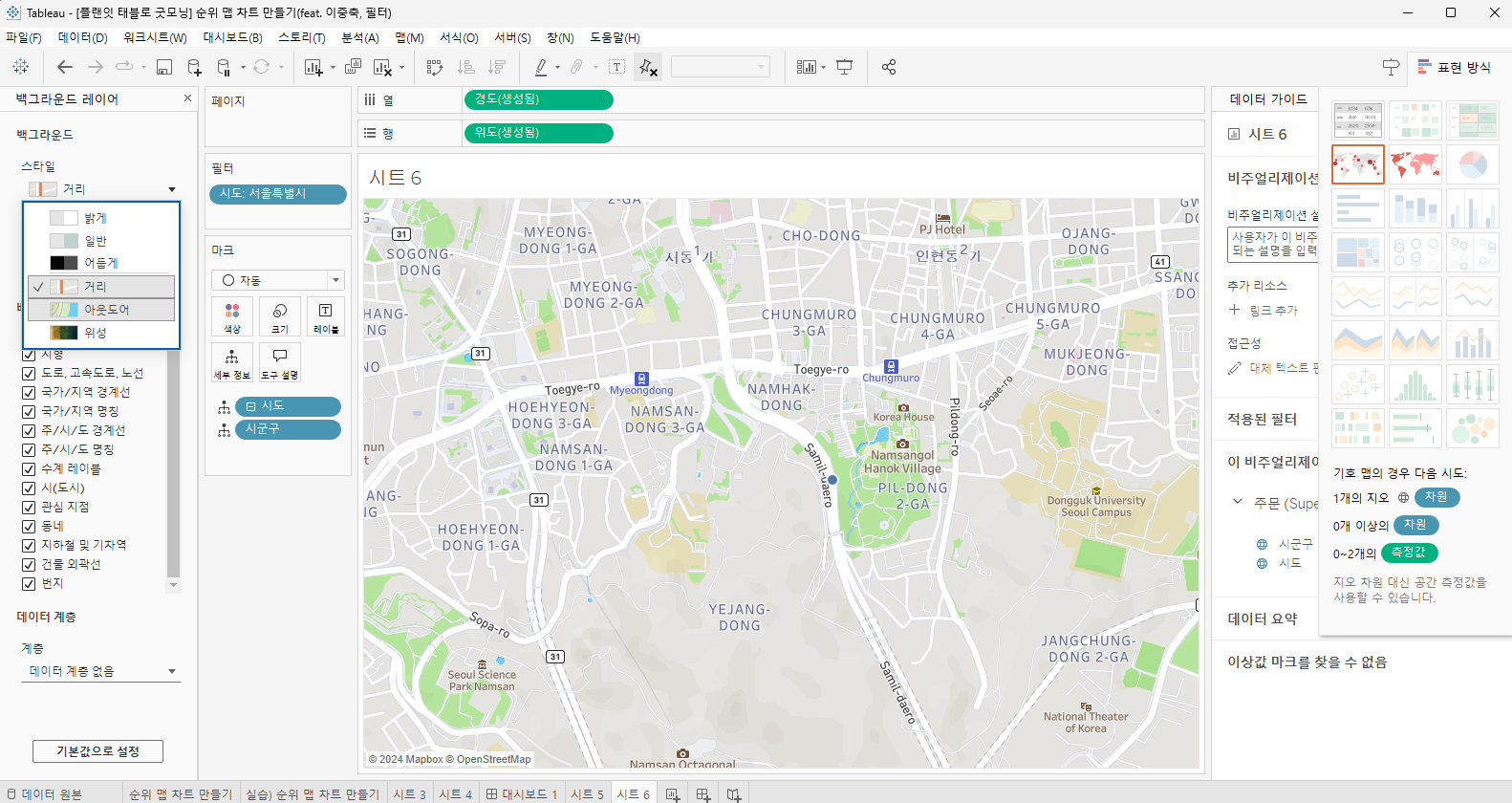Image resolution: width=1512 pixels, height=803 pixels.
Task: Pause auto updates with the cylinder pause icon
Action: coord(224,67)
